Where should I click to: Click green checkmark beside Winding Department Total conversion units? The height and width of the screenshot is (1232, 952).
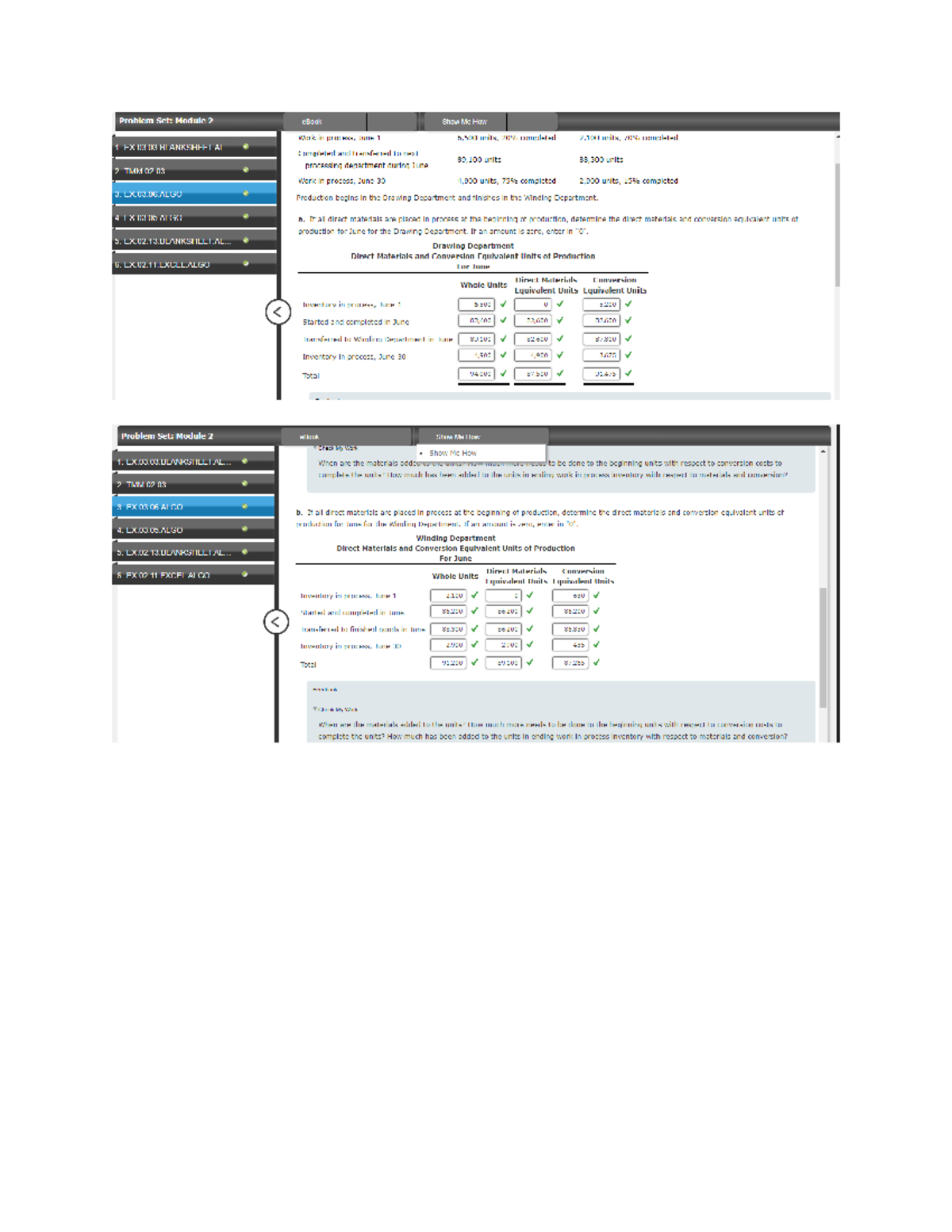(x=597, y=662)
